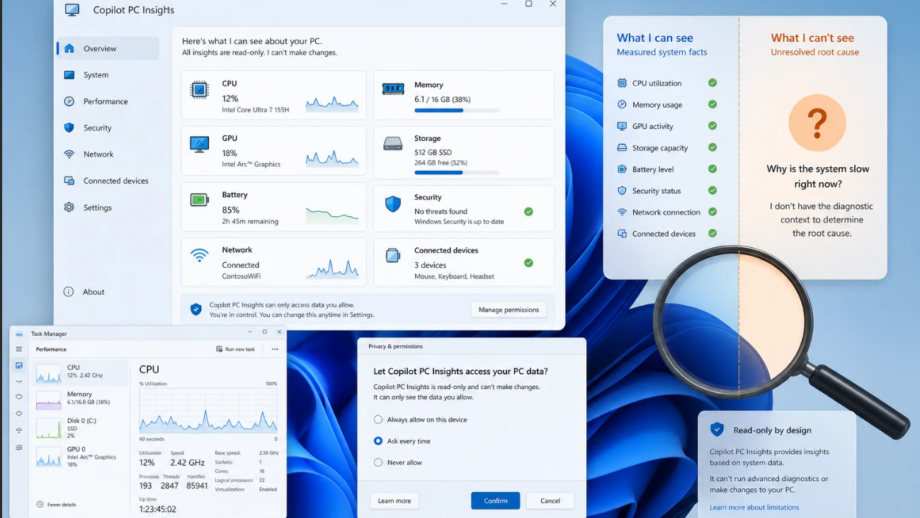Click the Storage capacity list icon

tap(622, 148)
